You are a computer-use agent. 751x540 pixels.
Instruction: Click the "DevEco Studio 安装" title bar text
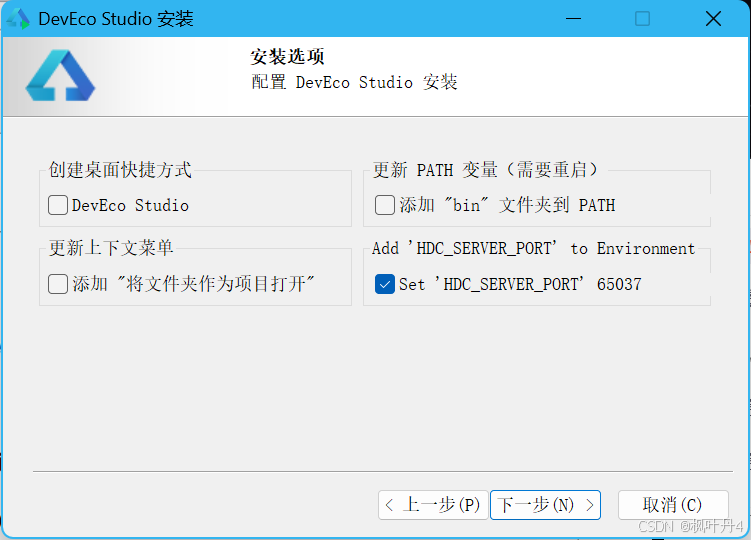pos(116,19)
